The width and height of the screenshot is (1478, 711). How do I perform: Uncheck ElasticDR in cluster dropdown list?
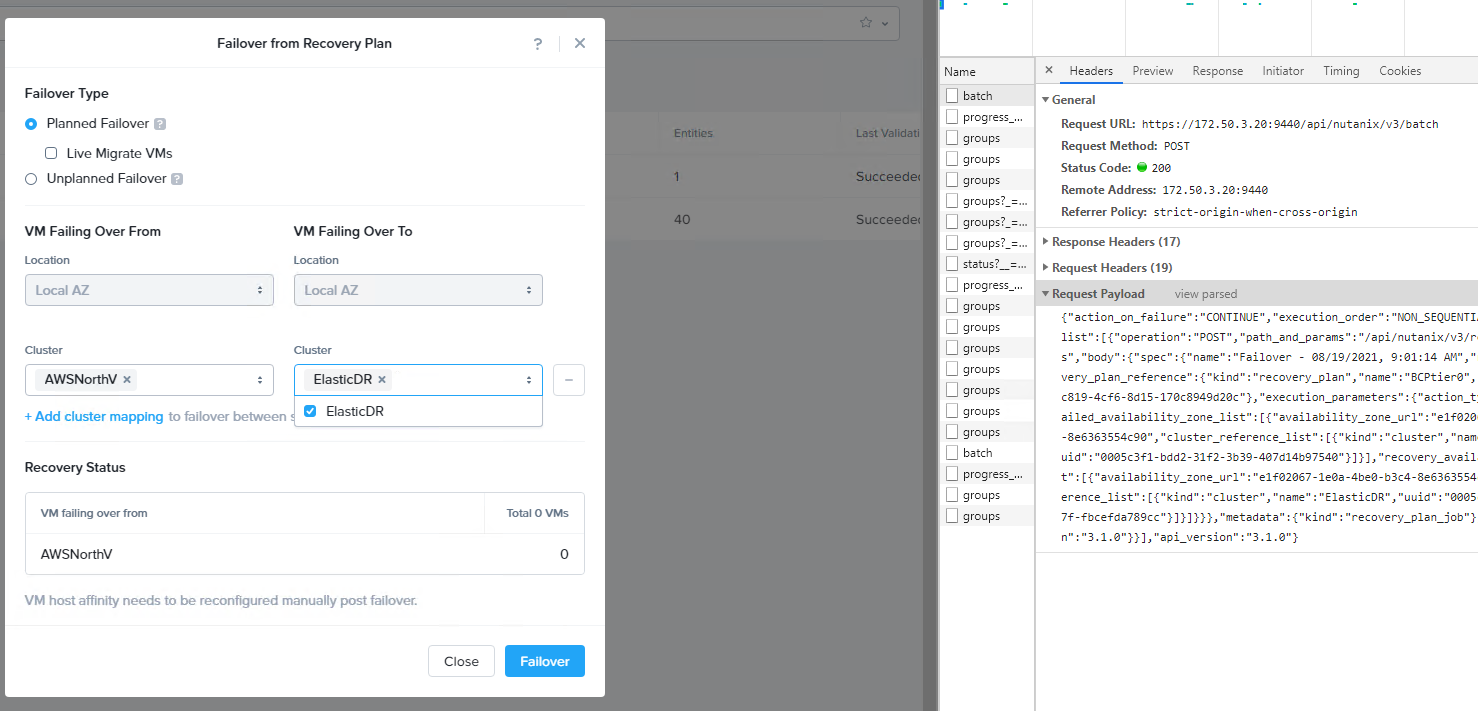310,411
